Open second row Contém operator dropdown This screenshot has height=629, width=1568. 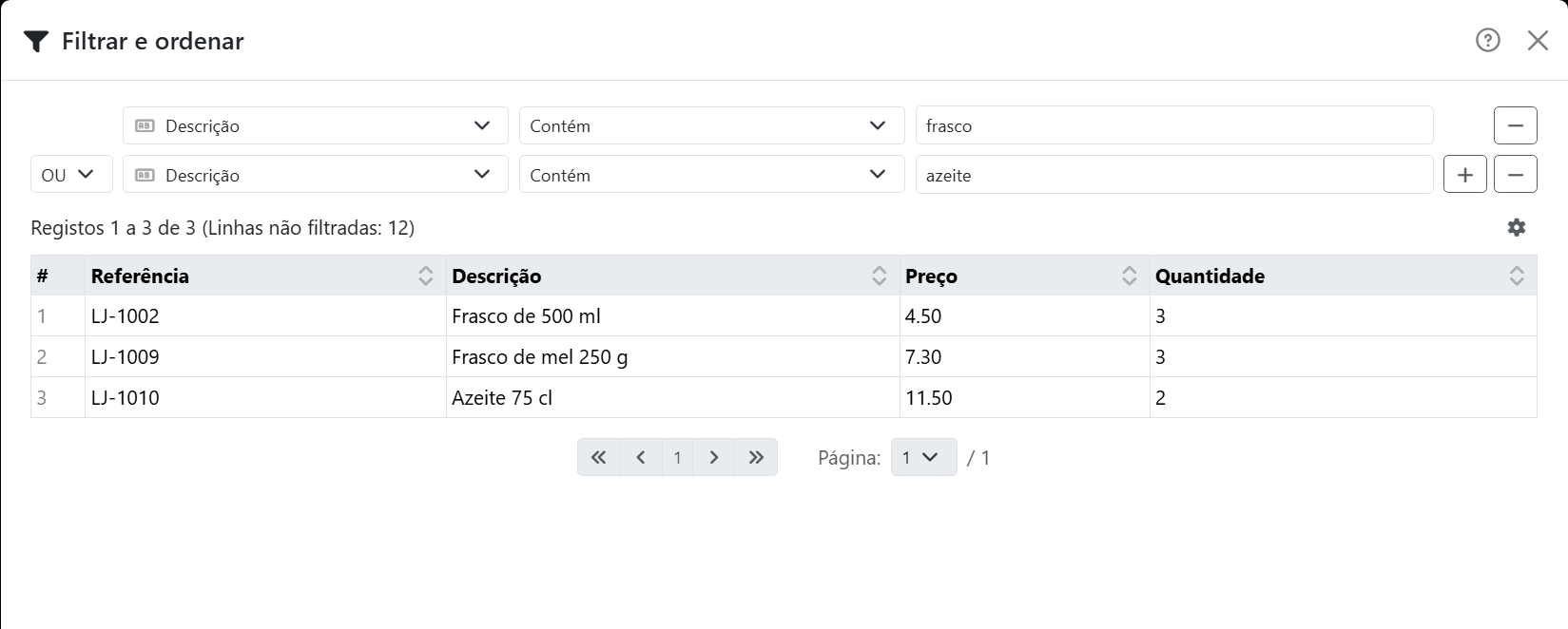711,175
